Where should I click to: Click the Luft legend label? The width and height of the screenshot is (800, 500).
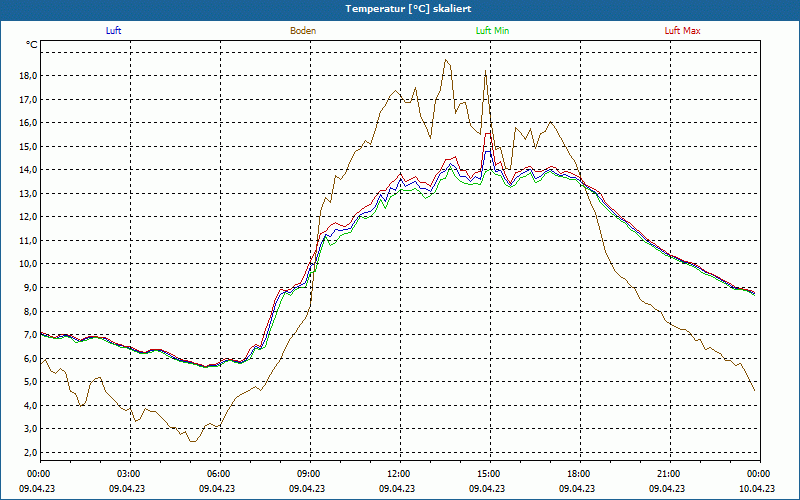click(x=113, y=31)
